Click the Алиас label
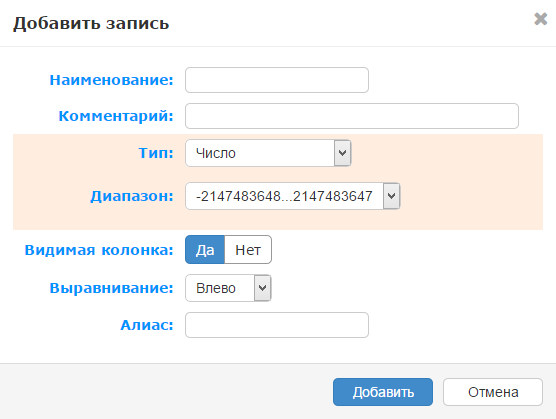The width and height of the screenshot is (556, 419). (x=147, y=325)
